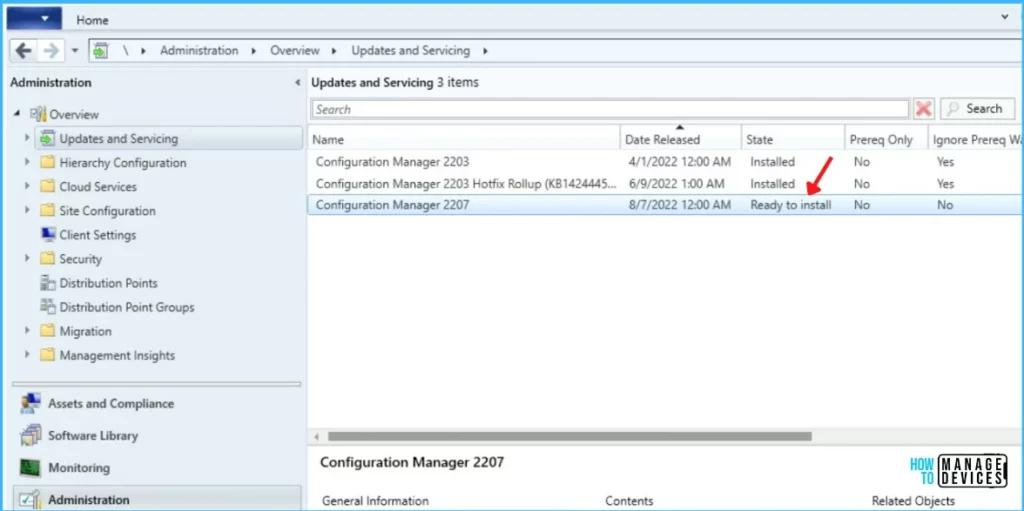Select Distribution Points tree item
The height and width of the screenshot is (511, 1024).
tap(108, 283)
